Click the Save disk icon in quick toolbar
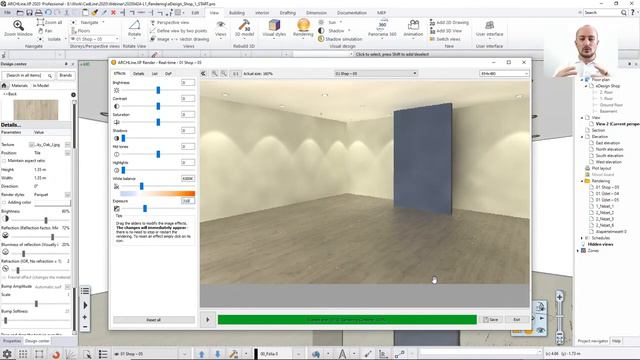This screenshot has height=360, width=640. [x=29, y=13]
